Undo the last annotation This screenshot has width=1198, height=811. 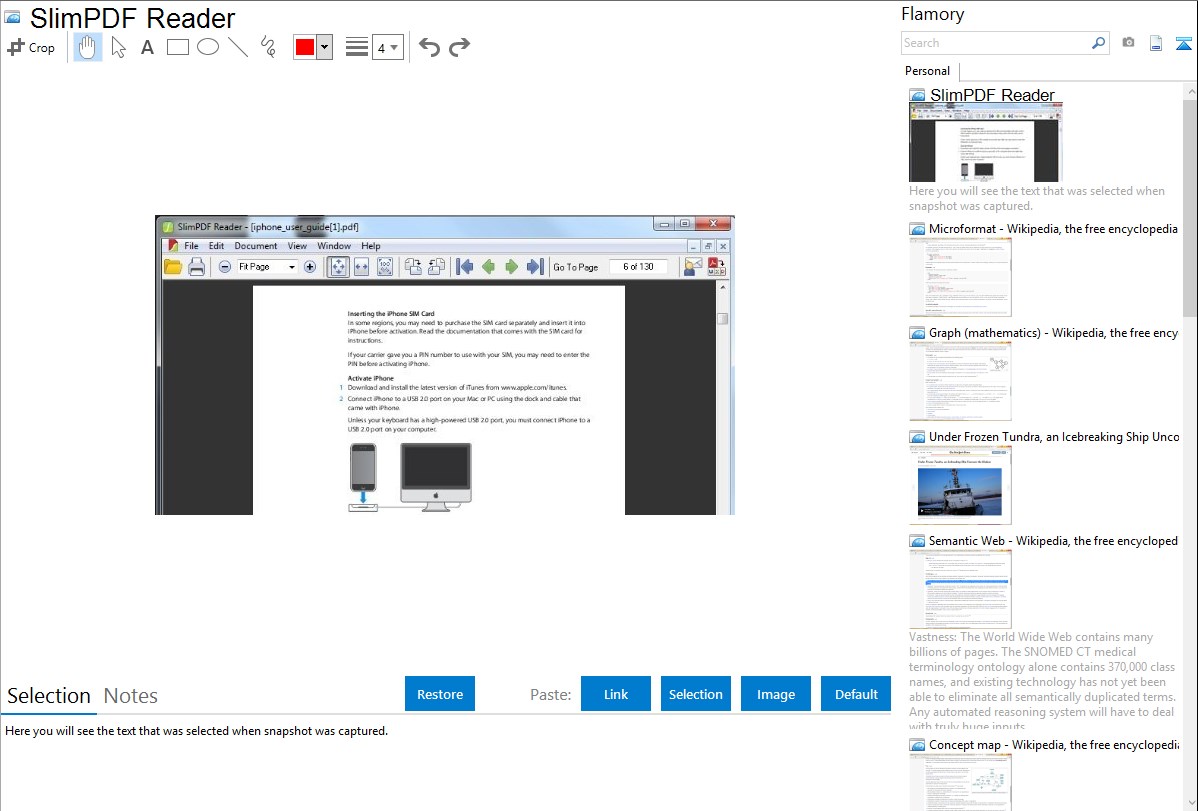(x=429, y=47)
